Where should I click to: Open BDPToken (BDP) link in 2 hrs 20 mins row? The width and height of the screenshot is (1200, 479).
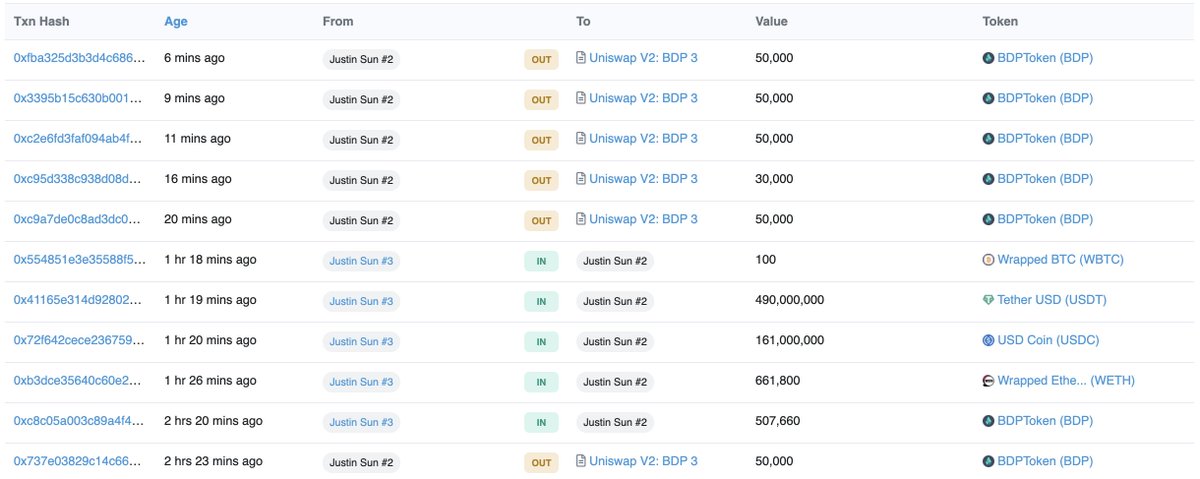point(1045,421)
